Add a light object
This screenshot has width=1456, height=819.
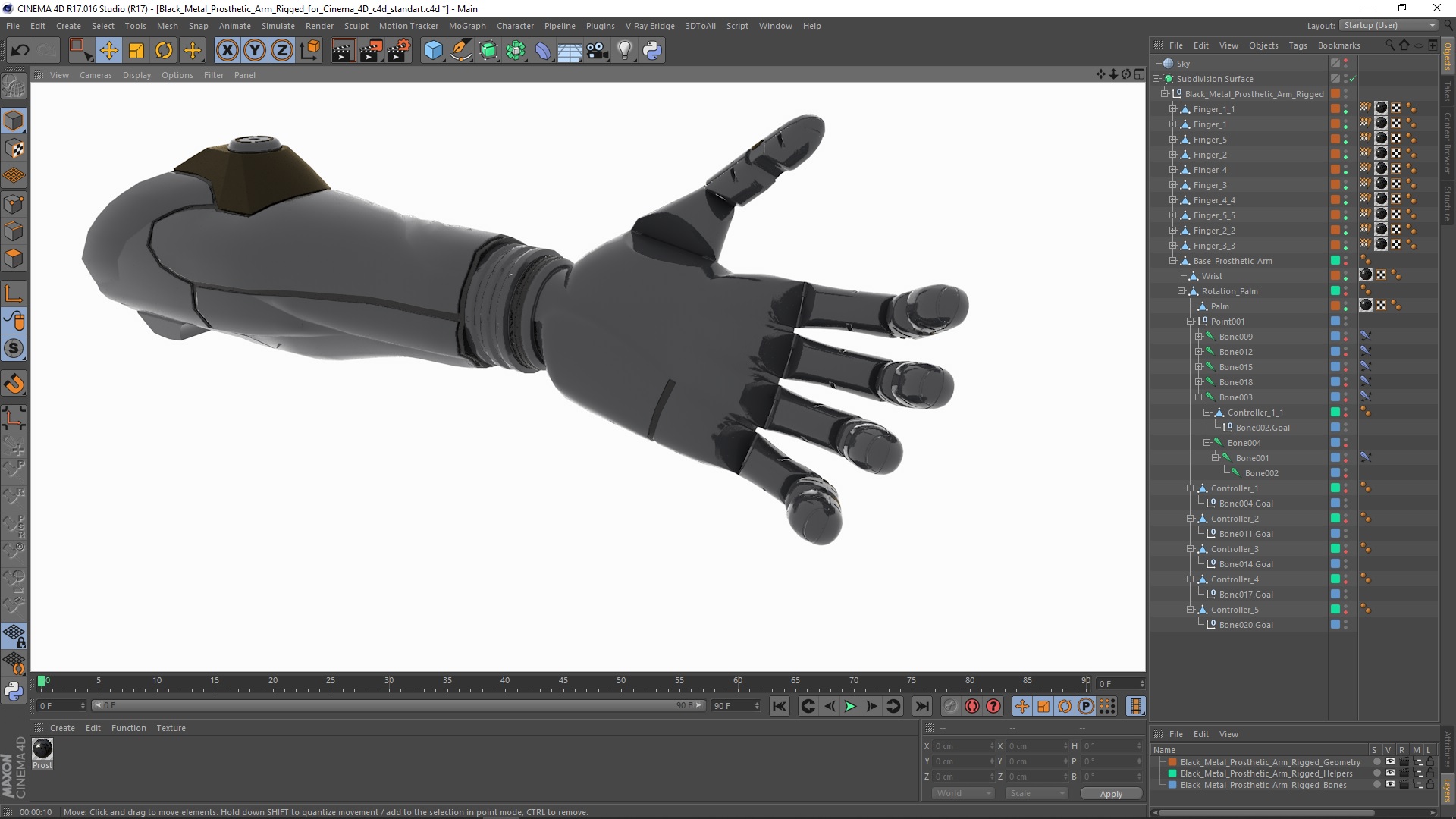coord(625,51)
